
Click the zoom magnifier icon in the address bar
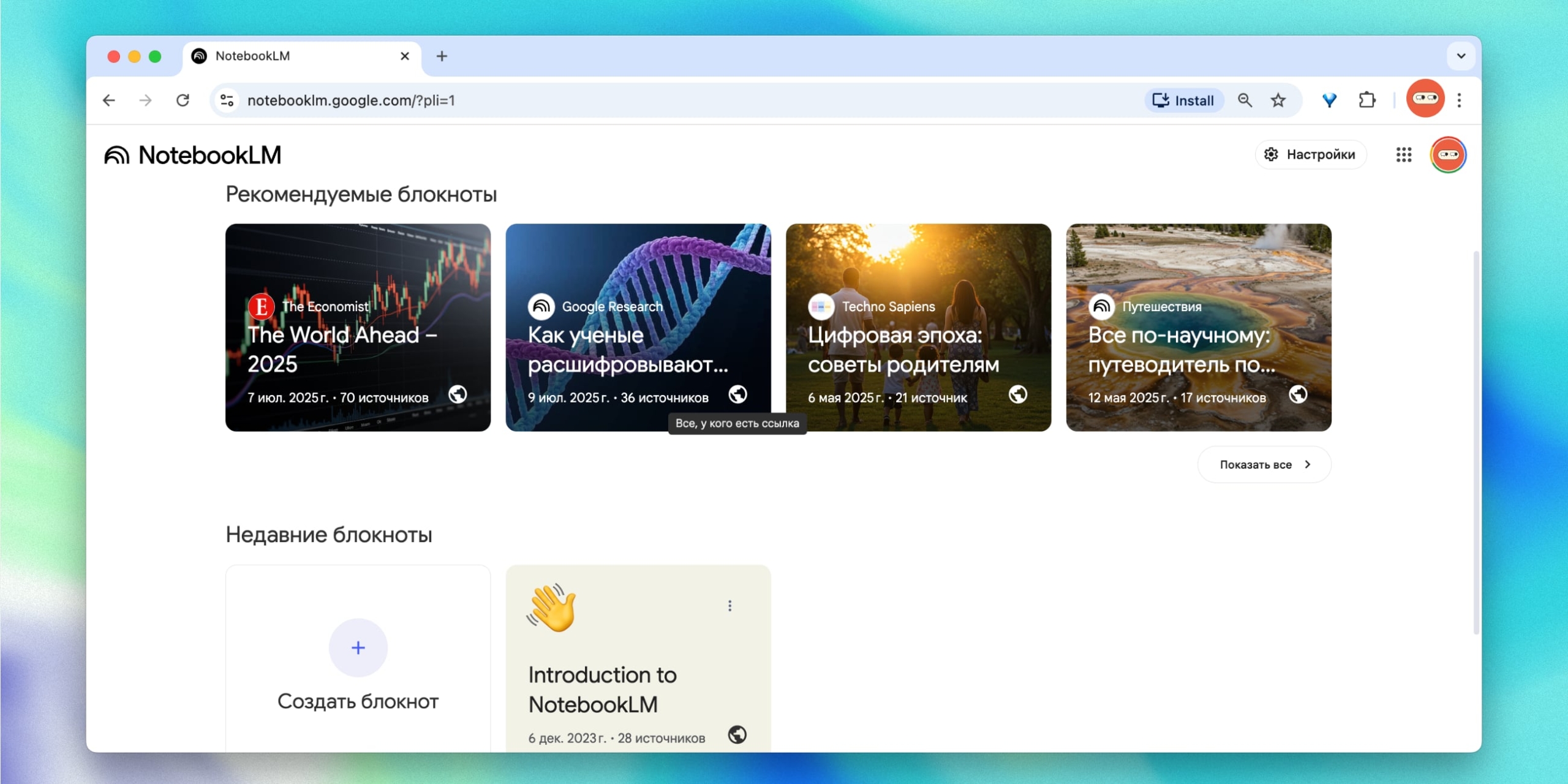point(1245,100)
